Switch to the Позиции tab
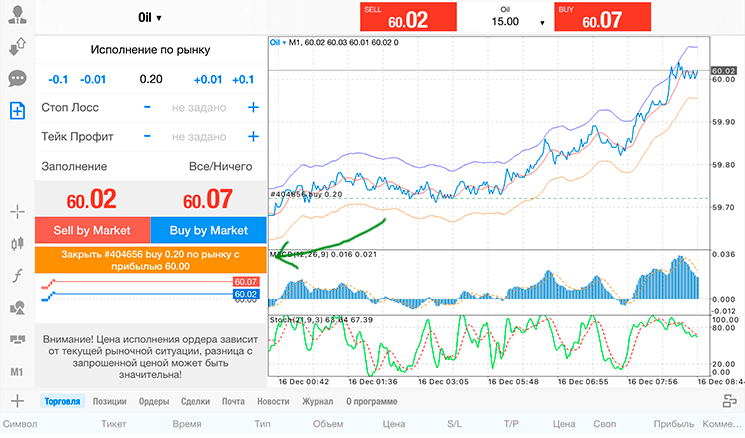 click(x=109, y=401)
